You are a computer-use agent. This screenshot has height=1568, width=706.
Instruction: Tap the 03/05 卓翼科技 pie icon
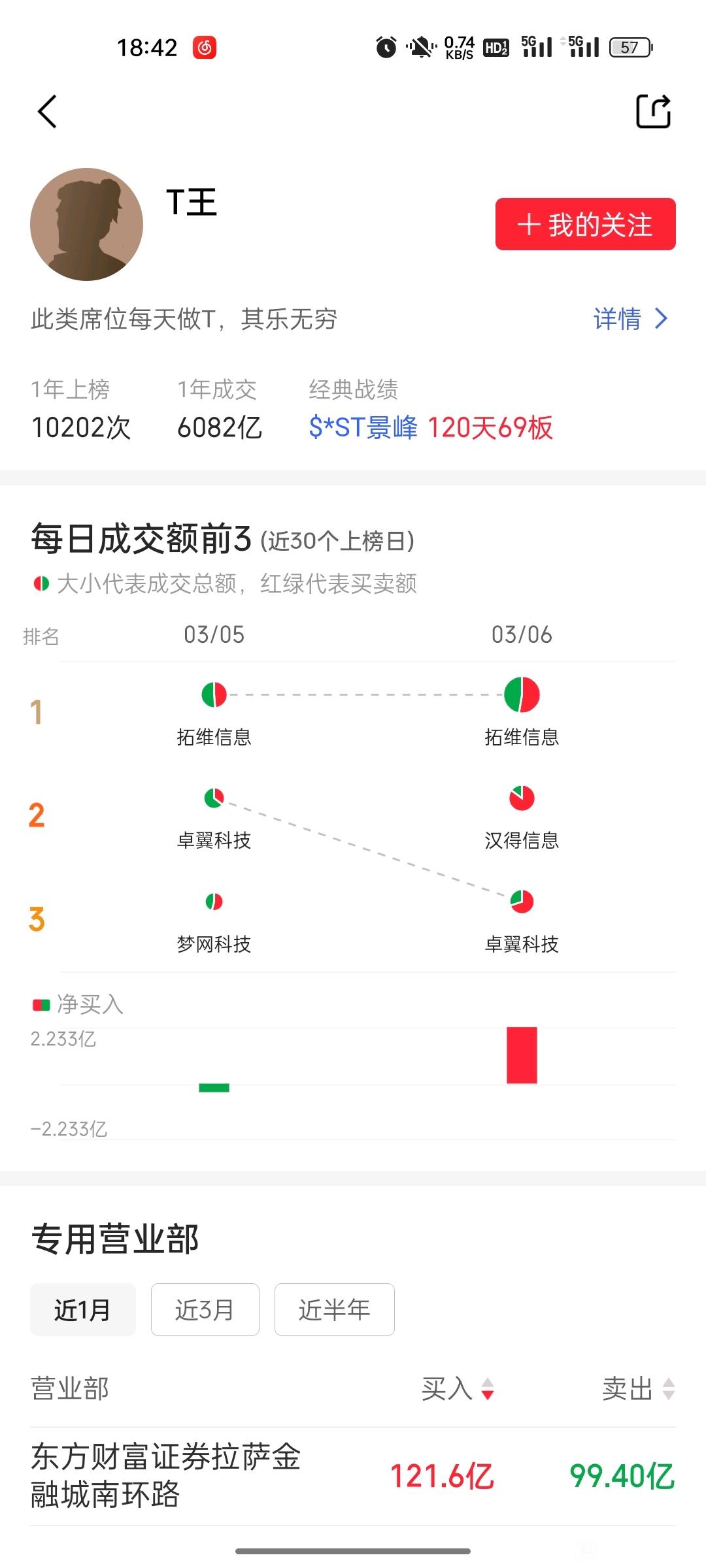tap(214, 798)
